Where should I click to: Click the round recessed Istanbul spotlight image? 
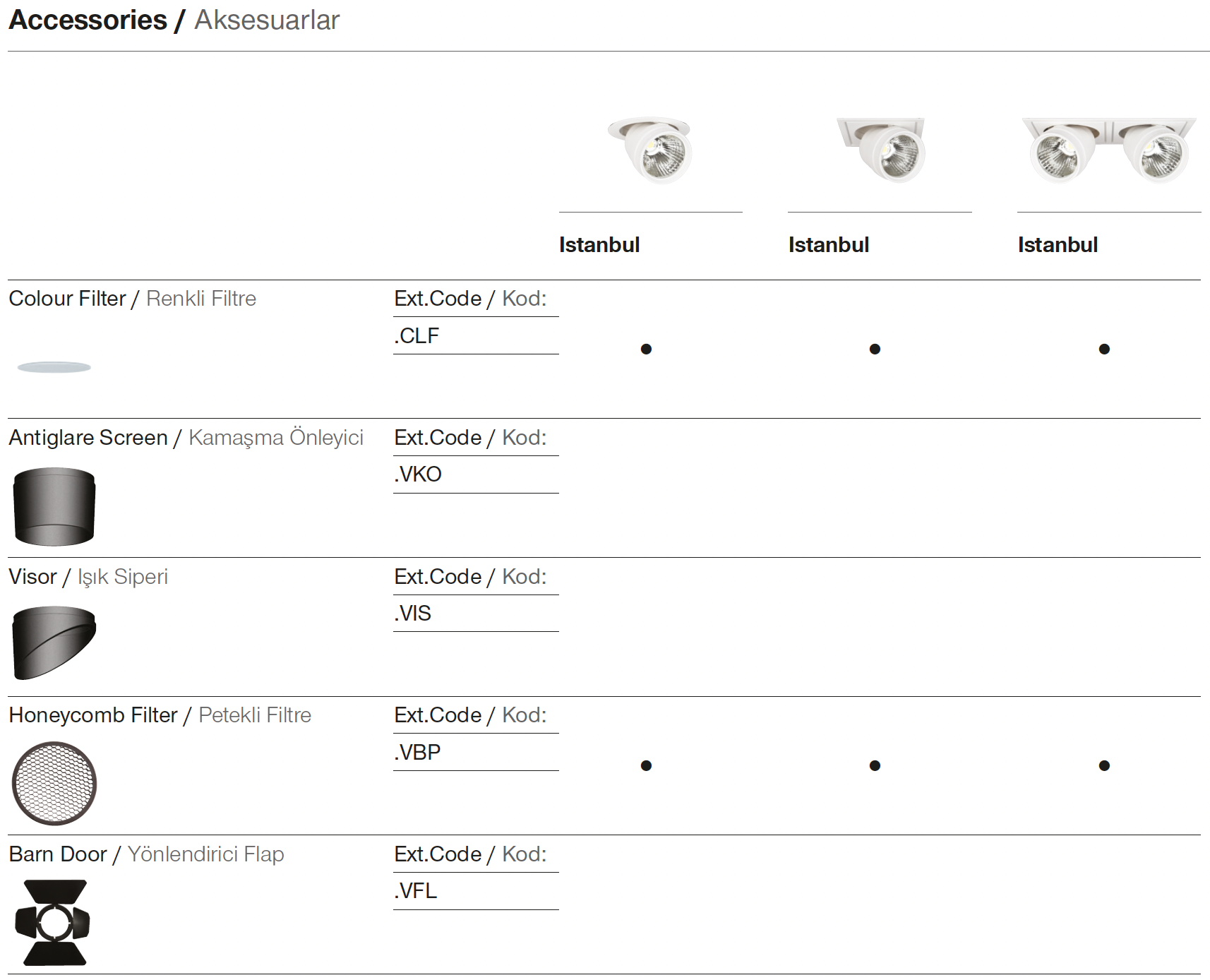(x=651, y=149)
